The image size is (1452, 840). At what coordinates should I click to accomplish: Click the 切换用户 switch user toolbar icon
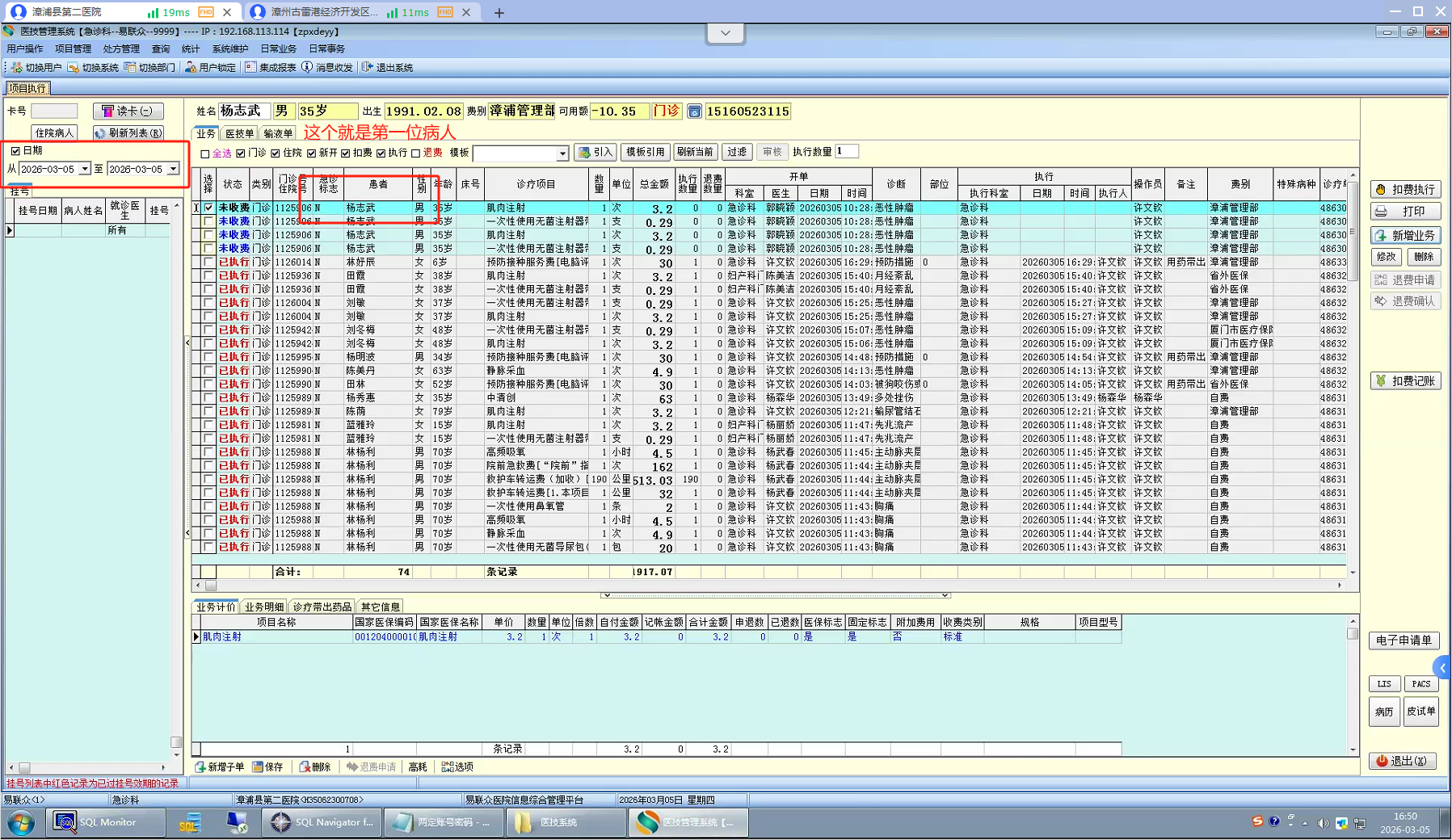pos(36,68)
